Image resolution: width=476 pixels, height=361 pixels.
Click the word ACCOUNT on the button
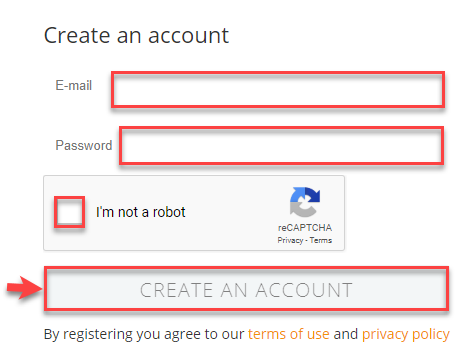(x=304, y=290)
